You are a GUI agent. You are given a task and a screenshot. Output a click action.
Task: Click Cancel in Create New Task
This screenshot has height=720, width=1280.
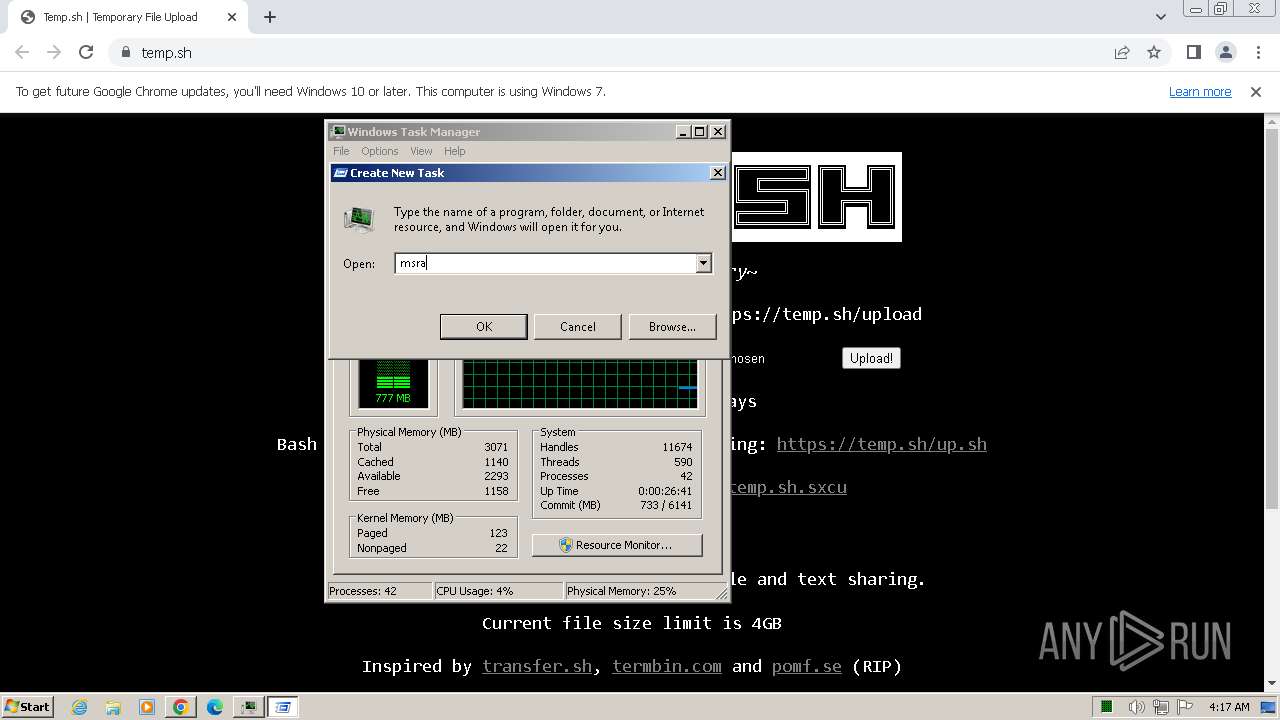tap(578, 327)
